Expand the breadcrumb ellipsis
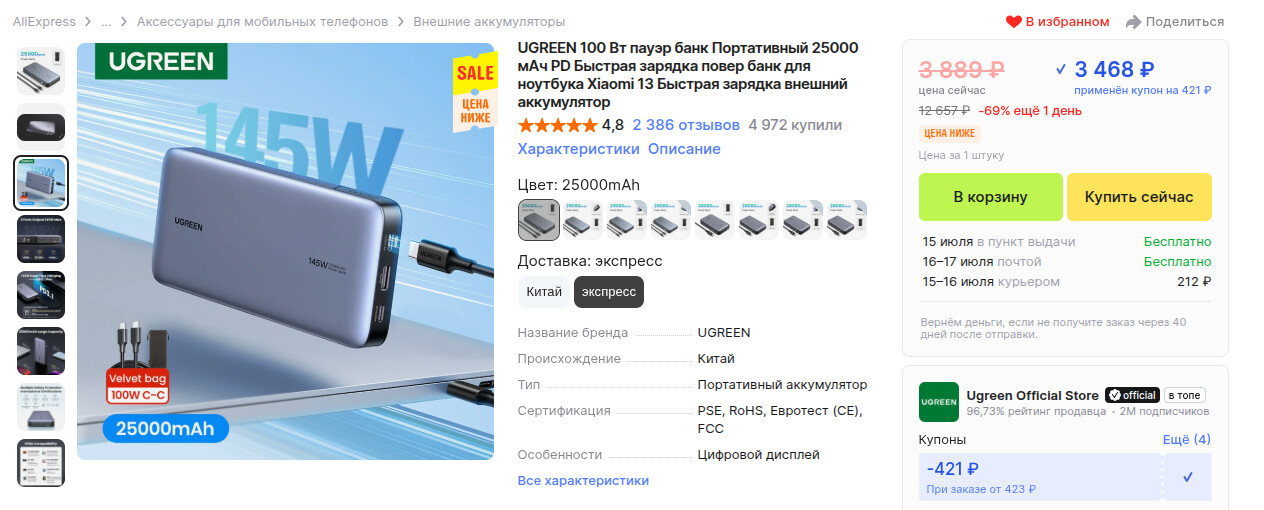 click(106, 22)
